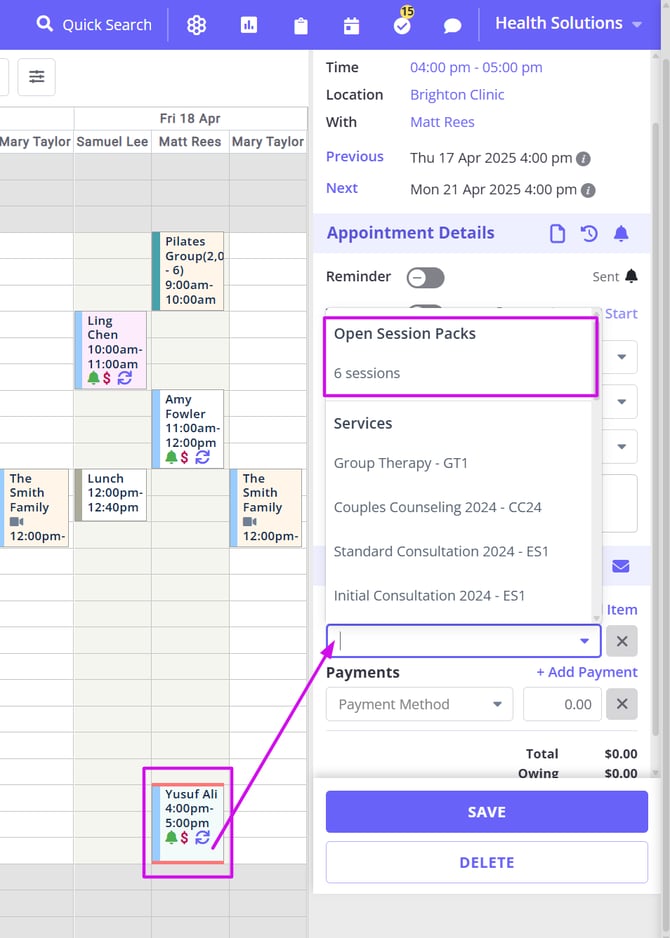Click the Add Payment link
Screen dimensions: 670x938
586,672
